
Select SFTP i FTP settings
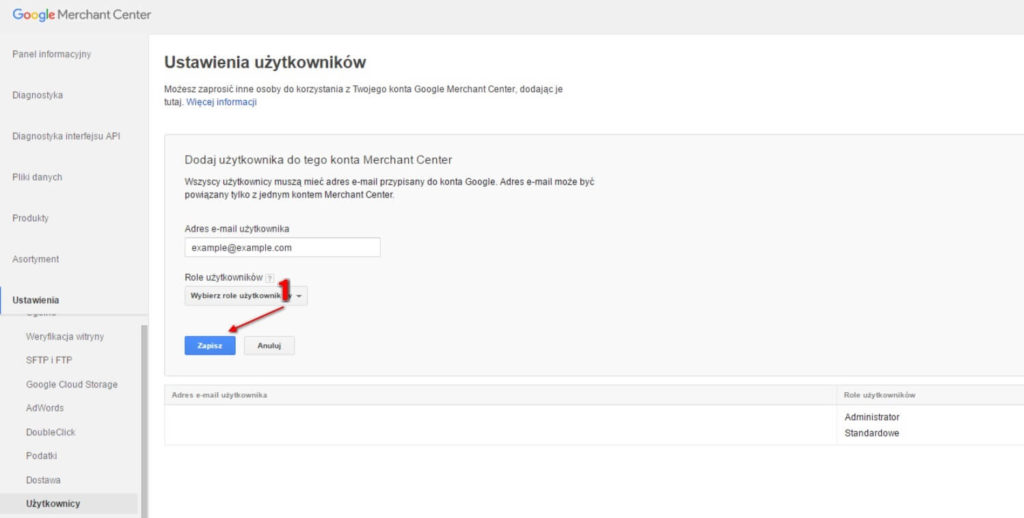50,360
